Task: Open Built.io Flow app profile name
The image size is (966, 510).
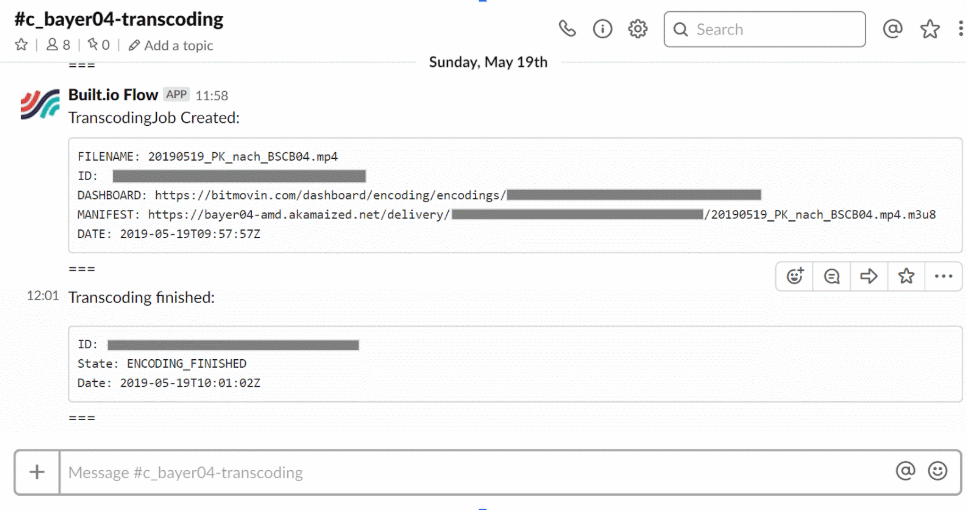Action: (113, 95)
